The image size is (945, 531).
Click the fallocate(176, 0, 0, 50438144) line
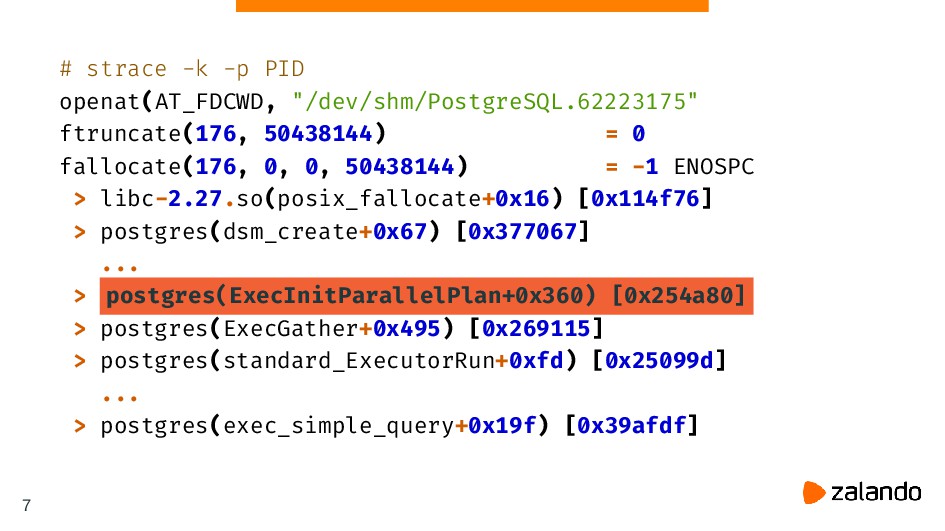[263, 166]
